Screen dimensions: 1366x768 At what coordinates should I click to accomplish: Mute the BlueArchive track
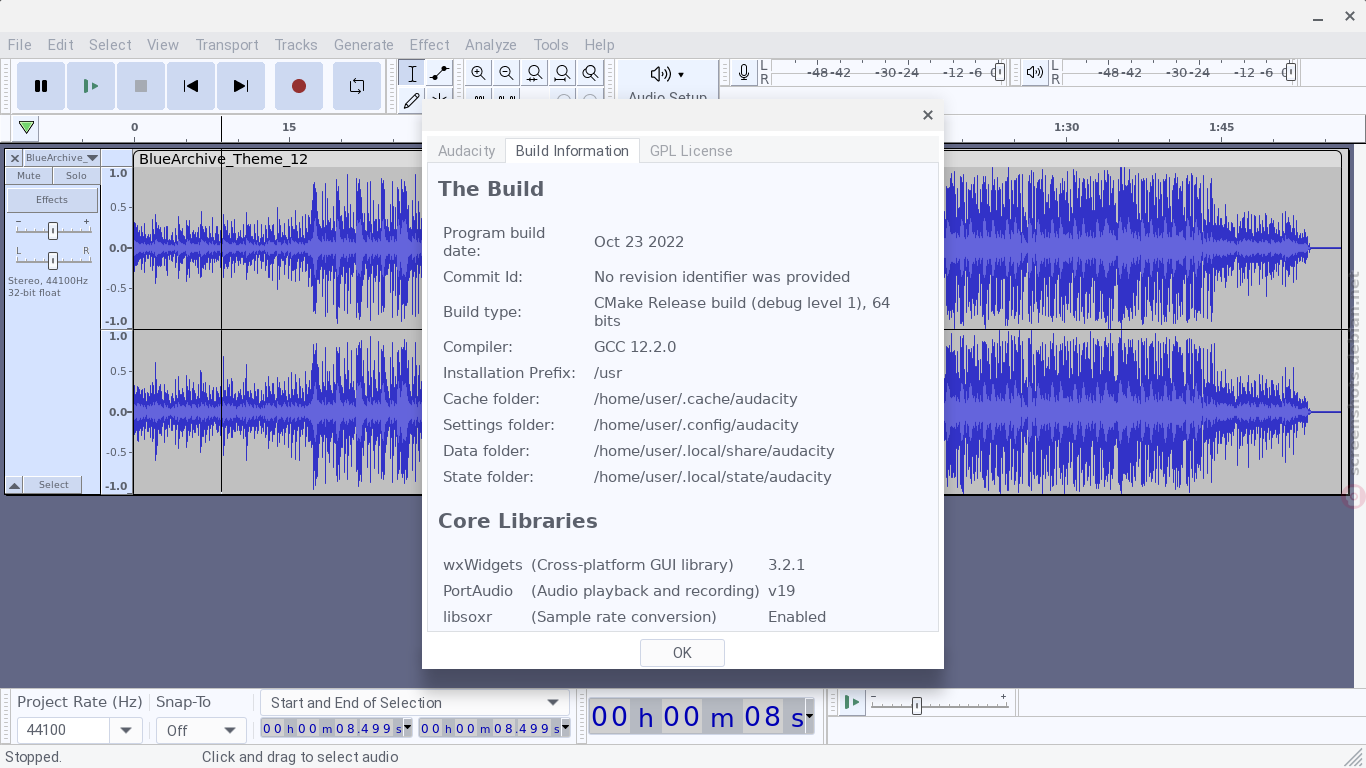[29, 176]
